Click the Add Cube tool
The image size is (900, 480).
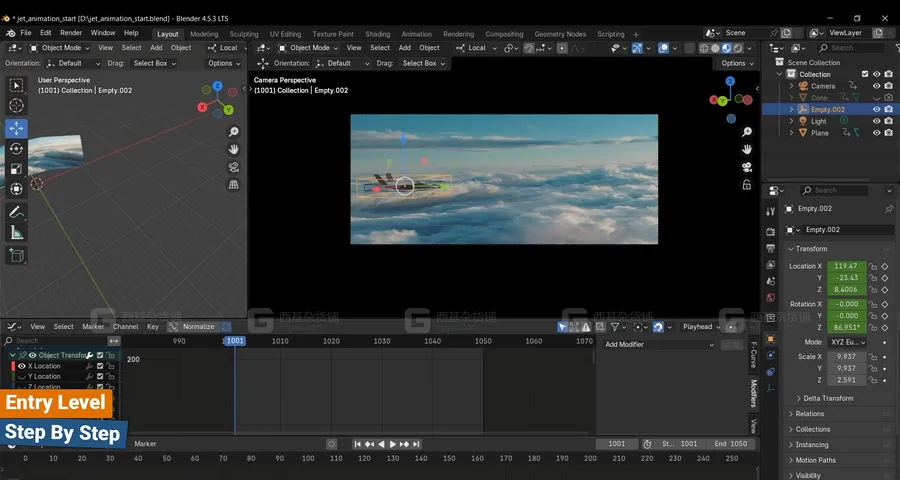point(16,256)
